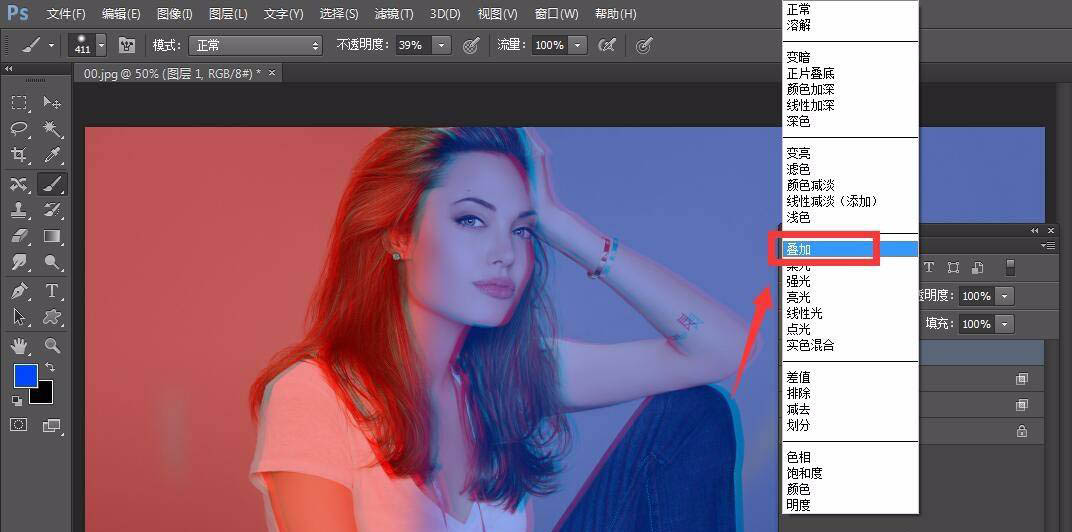Select the Zoom tool in the toolbox

pos(52,345)
